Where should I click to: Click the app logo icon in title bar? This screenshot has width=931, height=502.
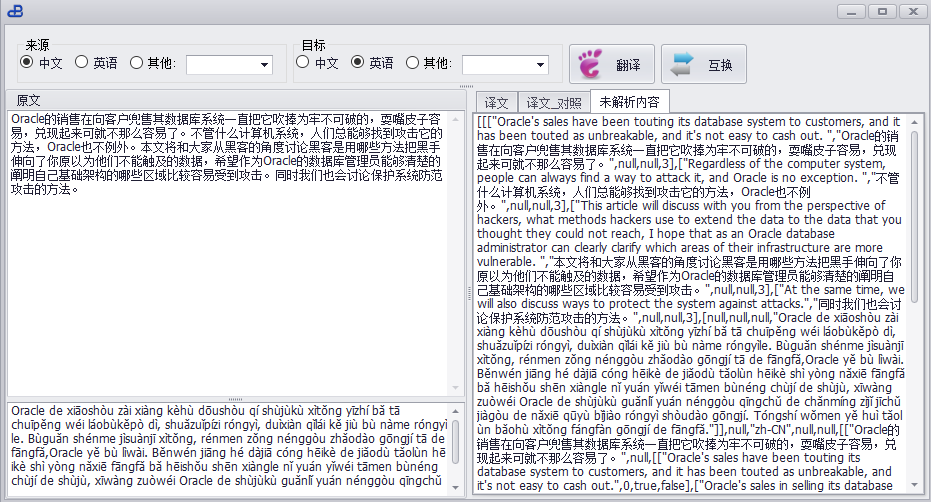tap(15, 11)
